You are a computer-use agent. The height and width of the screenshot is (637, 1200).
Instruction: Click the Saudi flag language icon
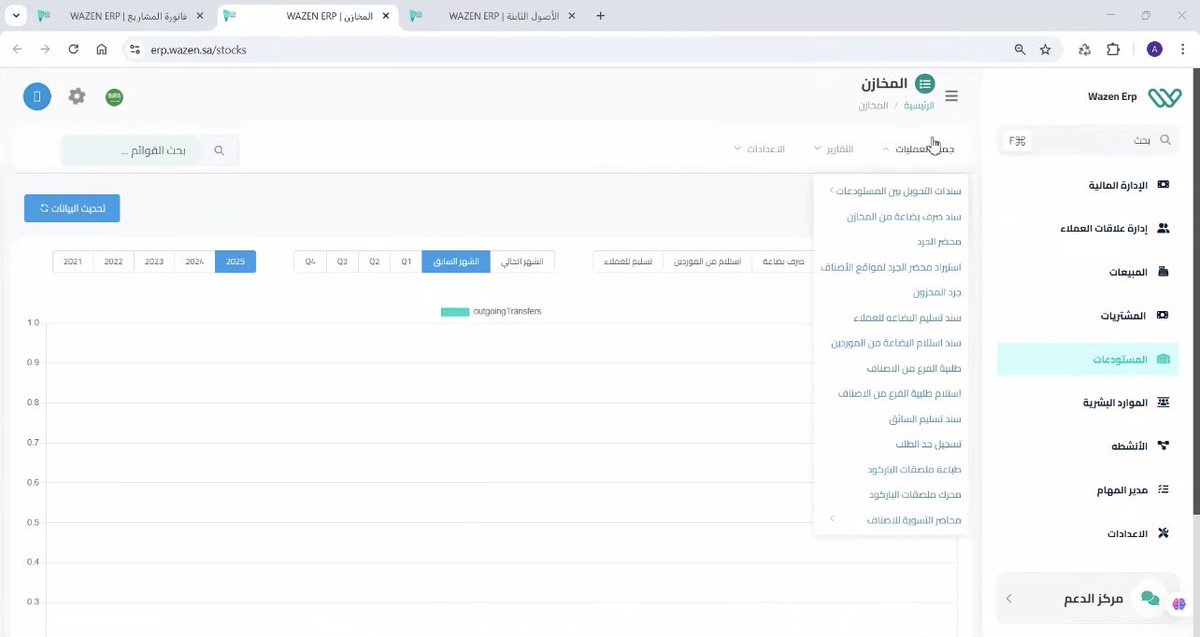point(114,97)
